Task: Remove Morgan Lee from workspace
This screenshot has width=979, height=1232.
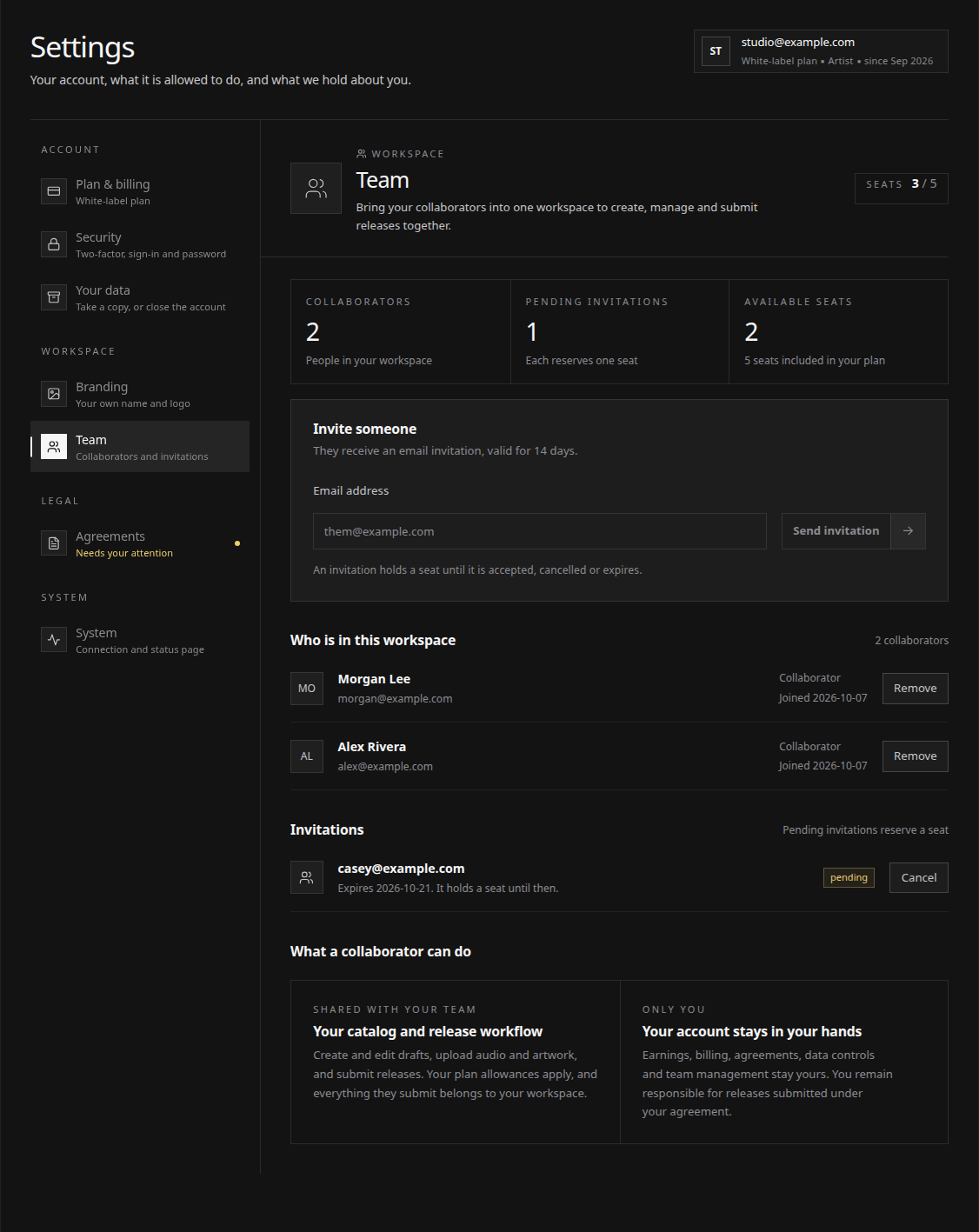Action: pos(915,689)
